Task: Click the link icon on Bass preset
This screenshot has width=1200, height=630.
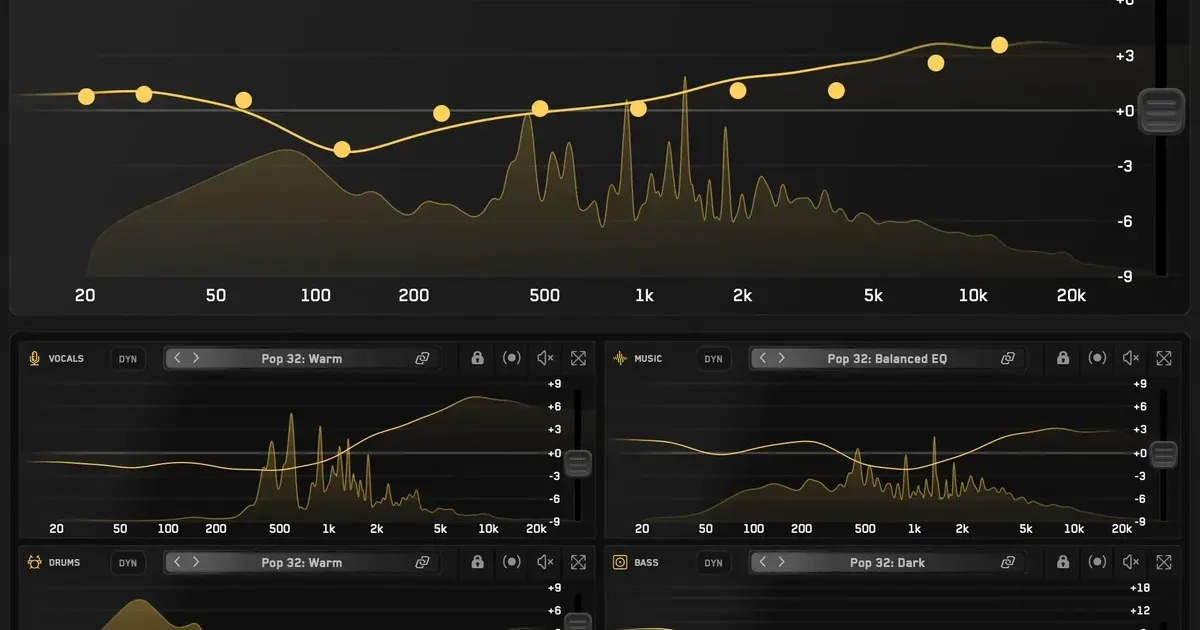Action: click(1008, 562)
